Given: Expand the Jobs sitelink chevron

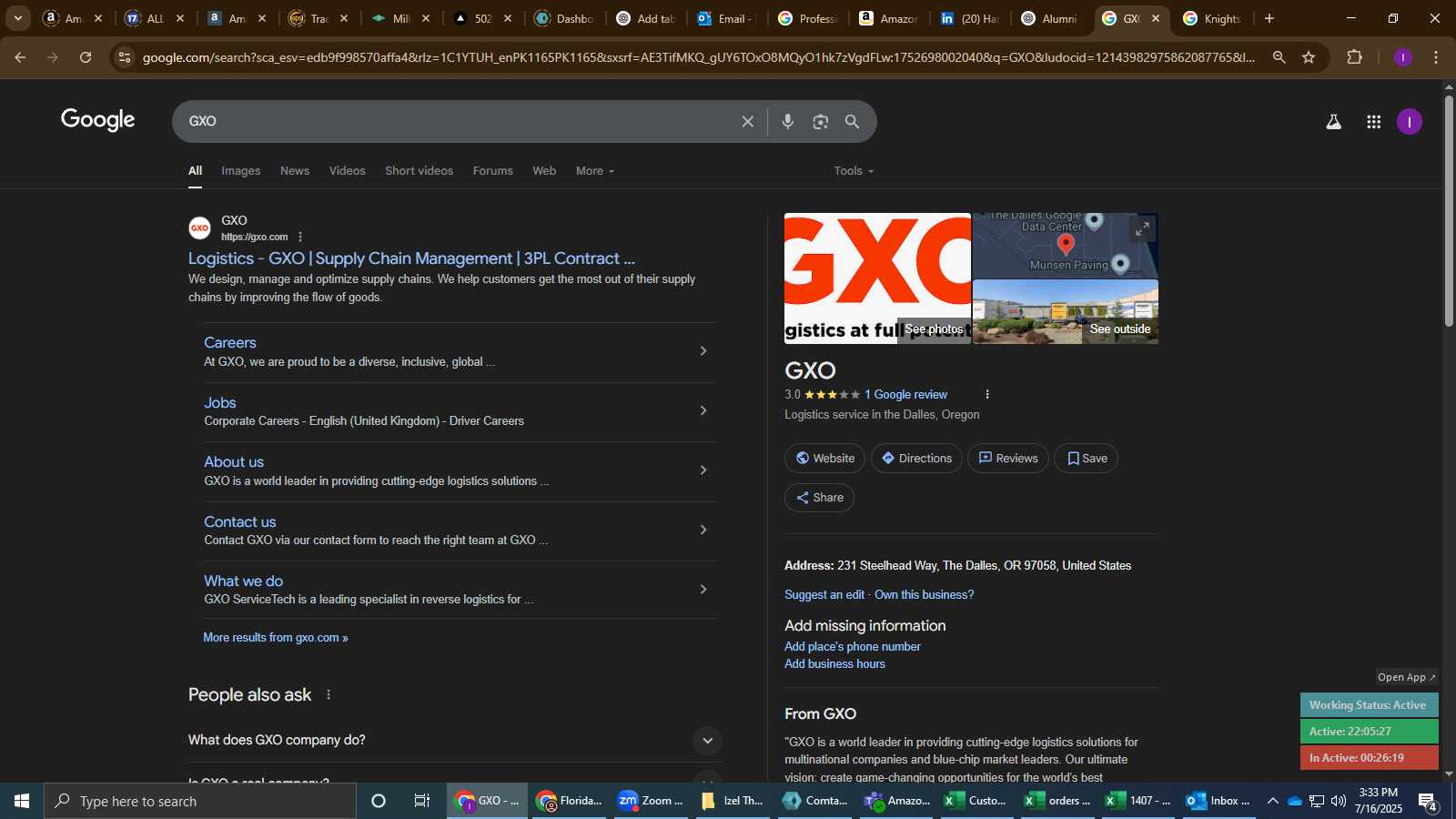Looking at the screenshot, I should click(703, 410).
